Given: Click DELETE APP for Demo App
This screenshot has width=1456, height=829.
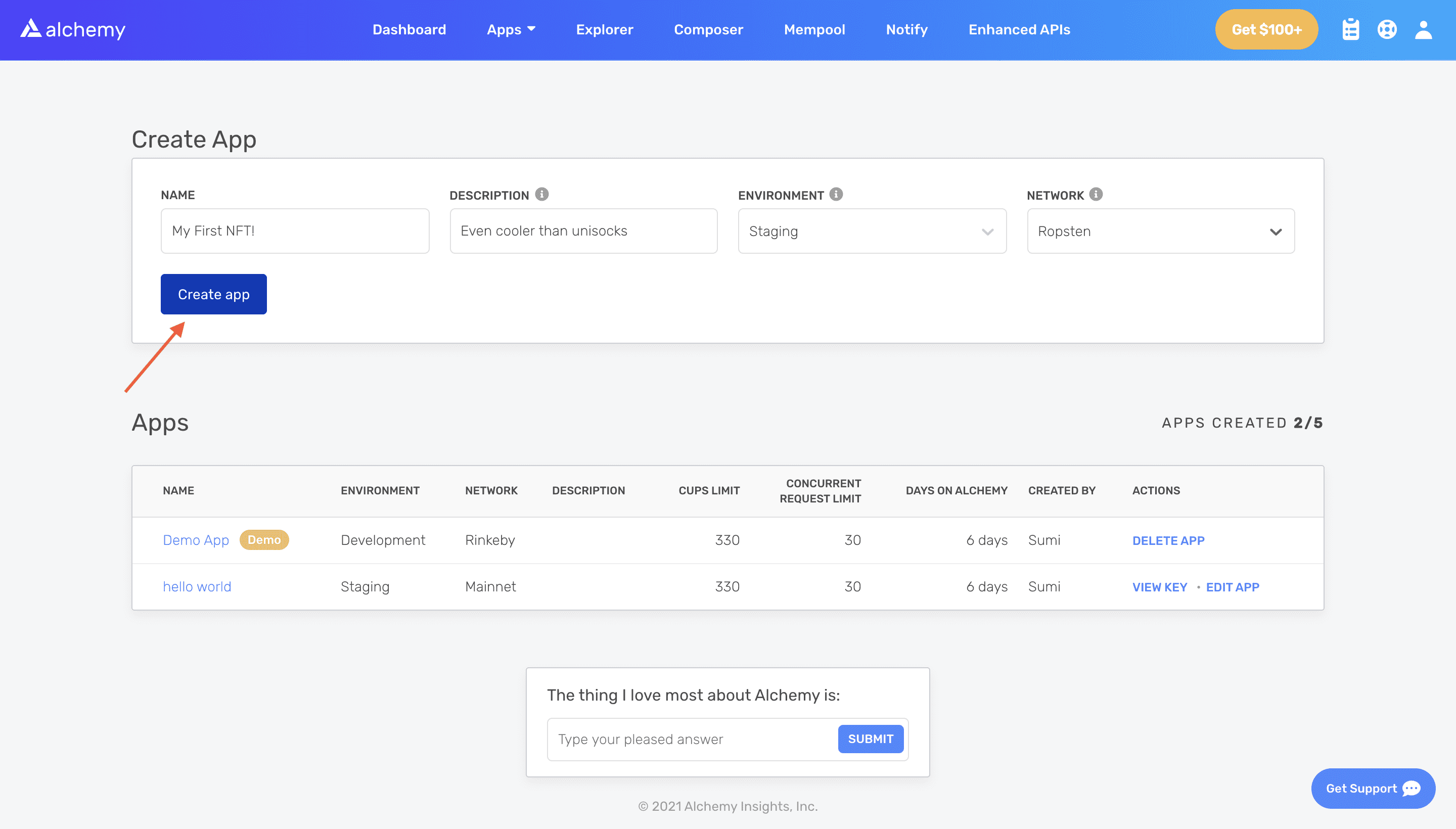Looking at the screenshot, I should [1168, 540].
